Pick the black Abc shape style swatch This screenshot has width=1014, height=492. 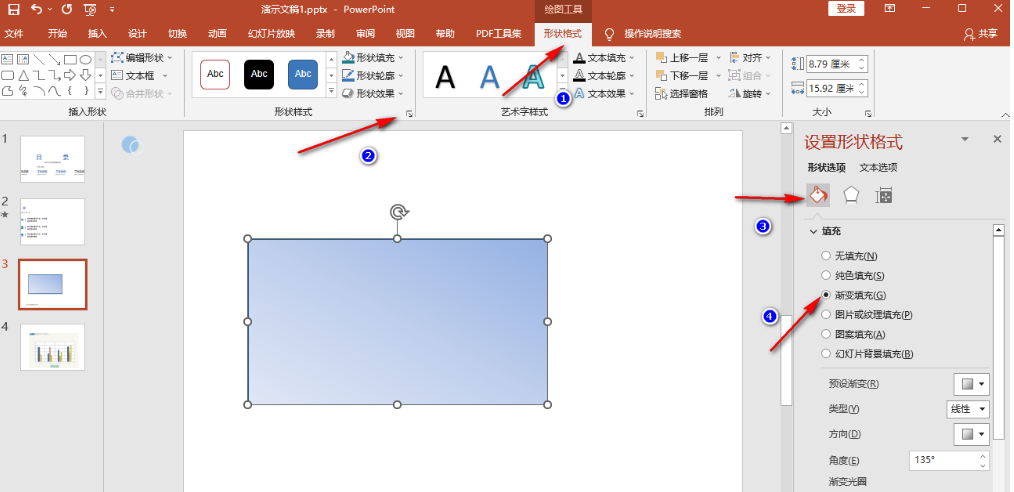259,74
